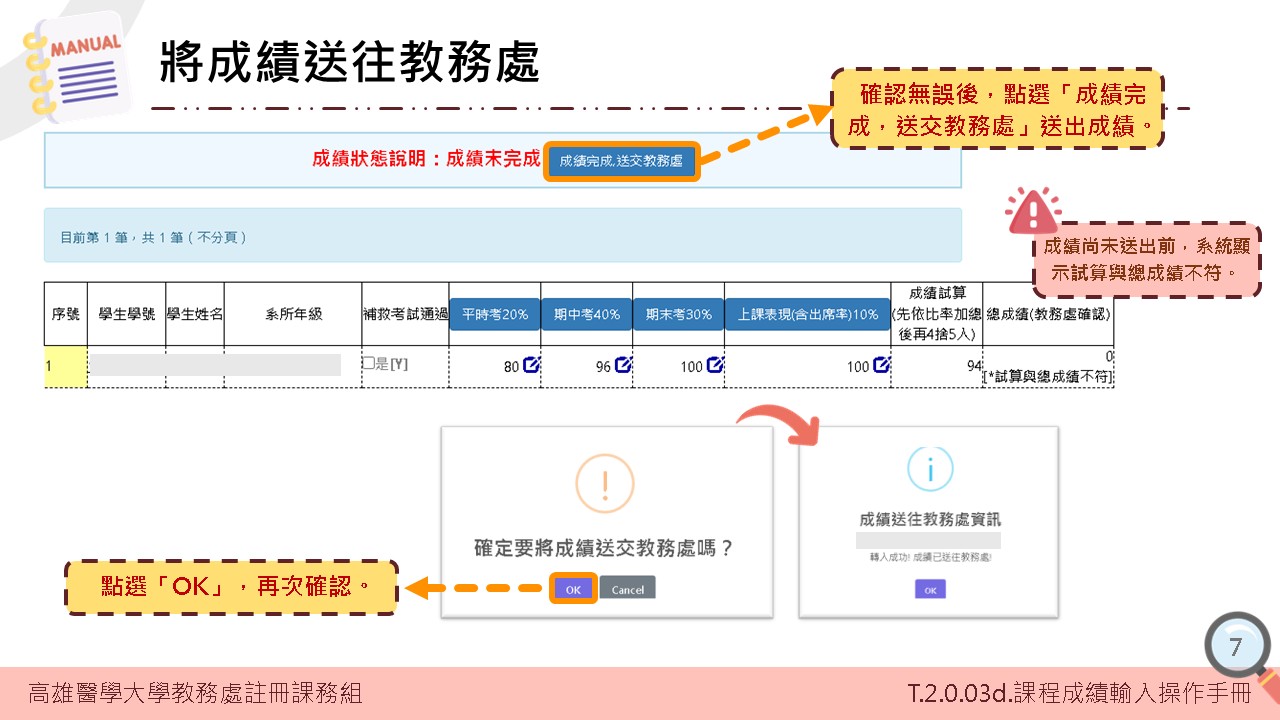The image size is (1280, 720).
Task: Click Cancel in the confirmation dialog
Action: point(628,589)
